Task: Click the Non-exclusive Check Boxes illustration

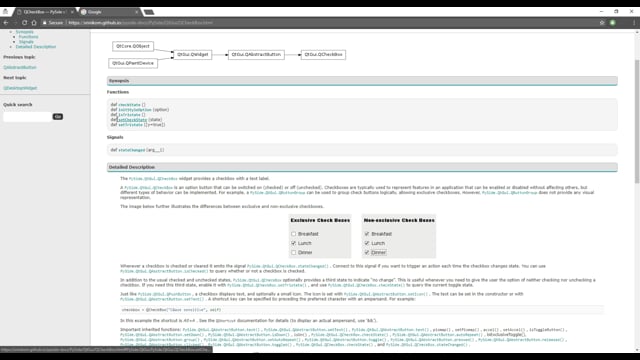Action: (399, 236)
